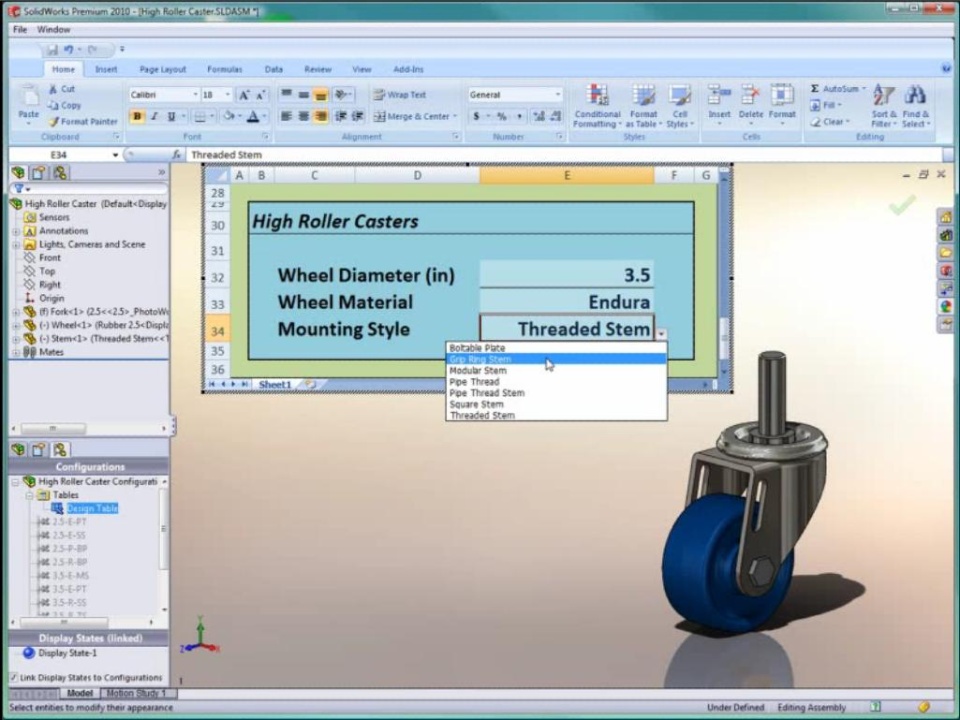
Task: Click Insert in the Cells group
Action: point(719,104)
